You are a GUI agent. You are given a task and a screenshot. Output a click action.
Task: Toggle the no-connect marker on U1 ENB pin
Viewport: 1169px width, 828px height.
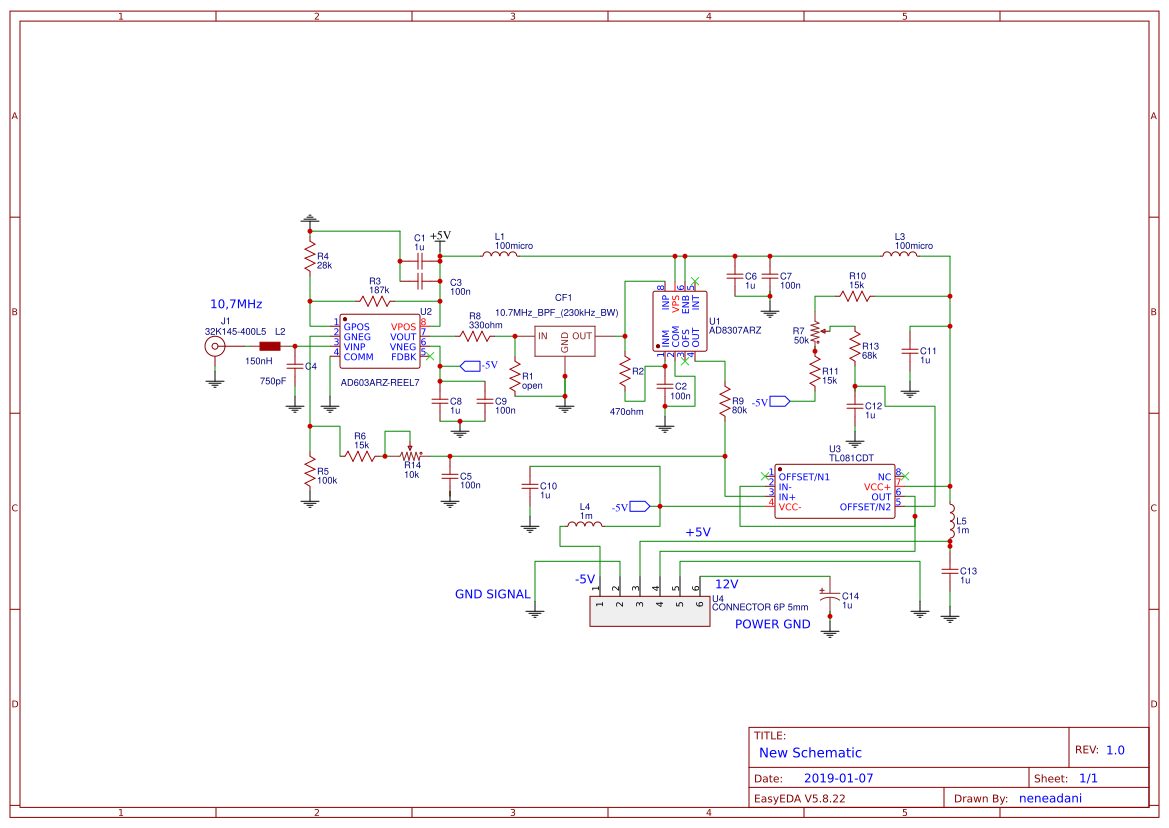pyautogui.click(x=696, y=281)
